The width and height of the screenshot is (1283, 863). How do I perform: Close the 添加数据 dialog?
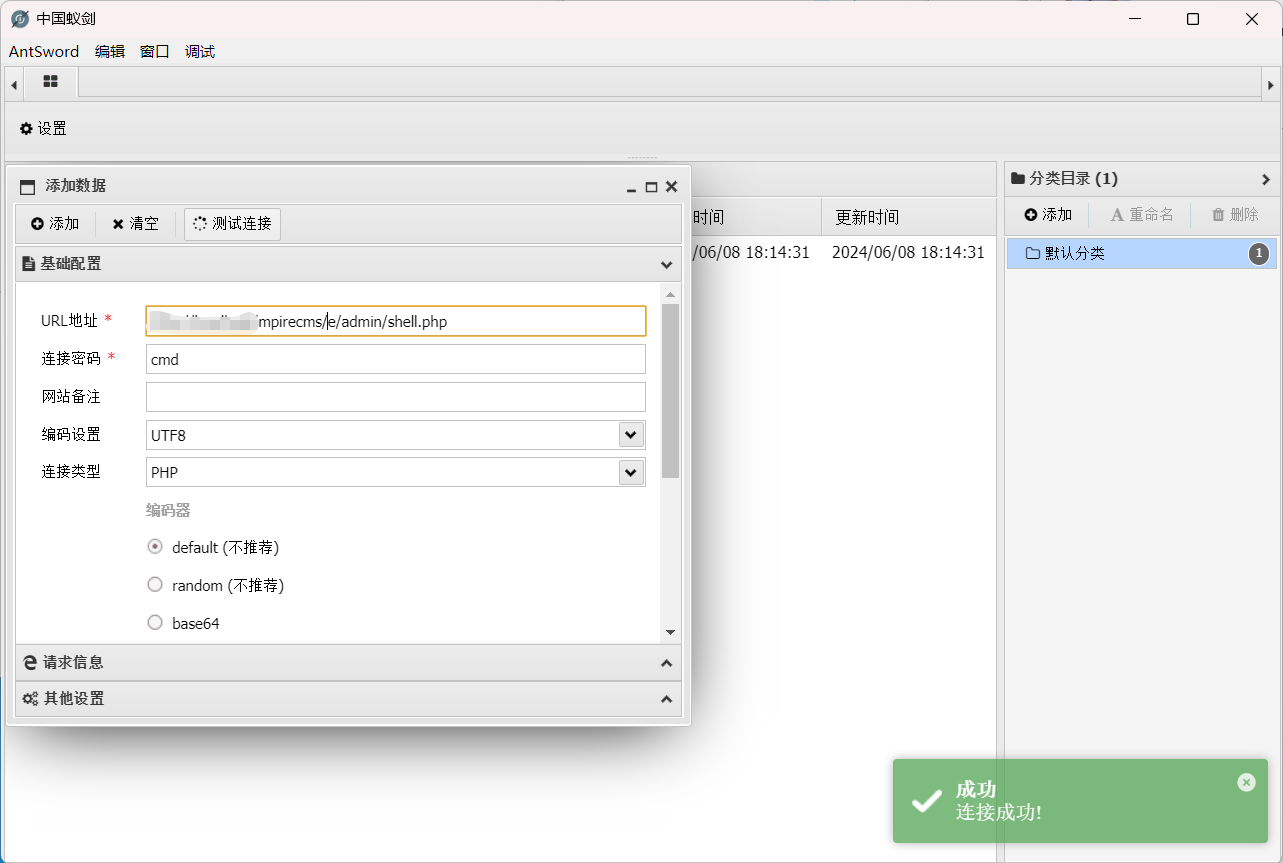pos(672,186)
